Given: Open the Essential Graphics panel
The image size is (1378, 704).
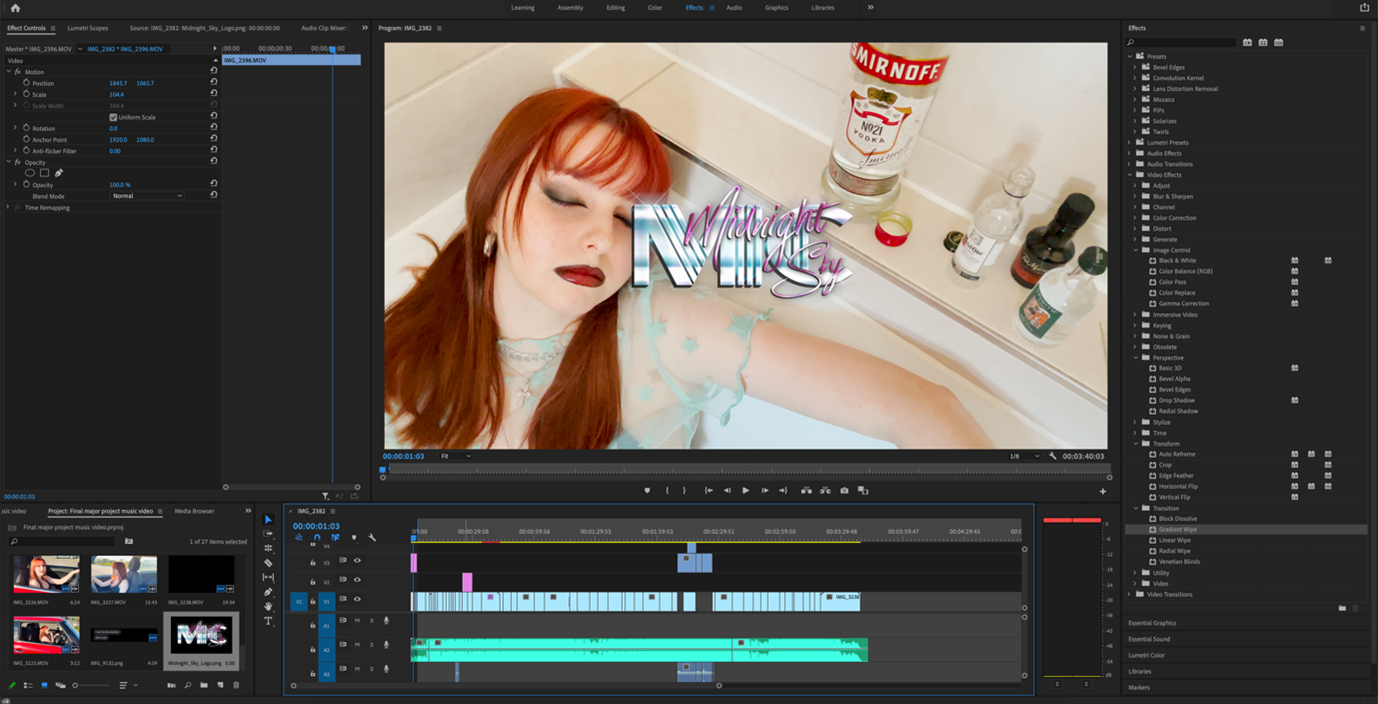Looking at the screenshot, I should [x=1152, y=623].
